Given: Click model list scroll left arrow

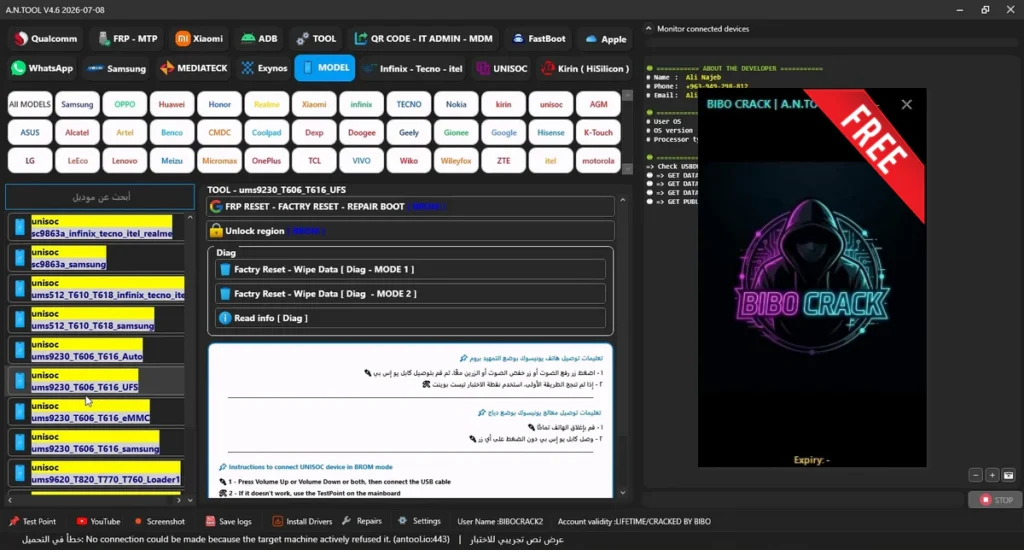Looking at the screenshot, I should (10, 500).
